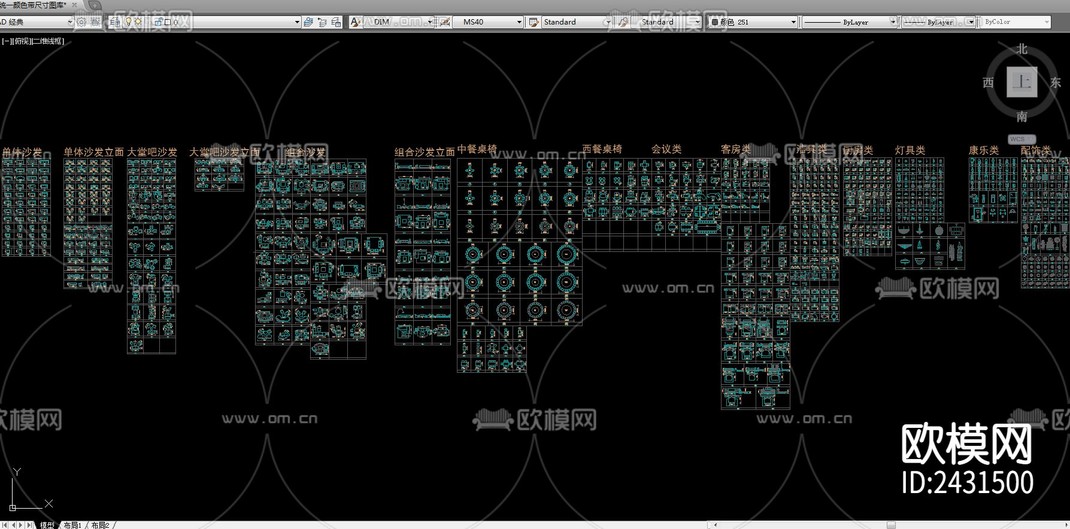
Task: Click the 单体沙发立面 block group title
Action: coord(93,152)
